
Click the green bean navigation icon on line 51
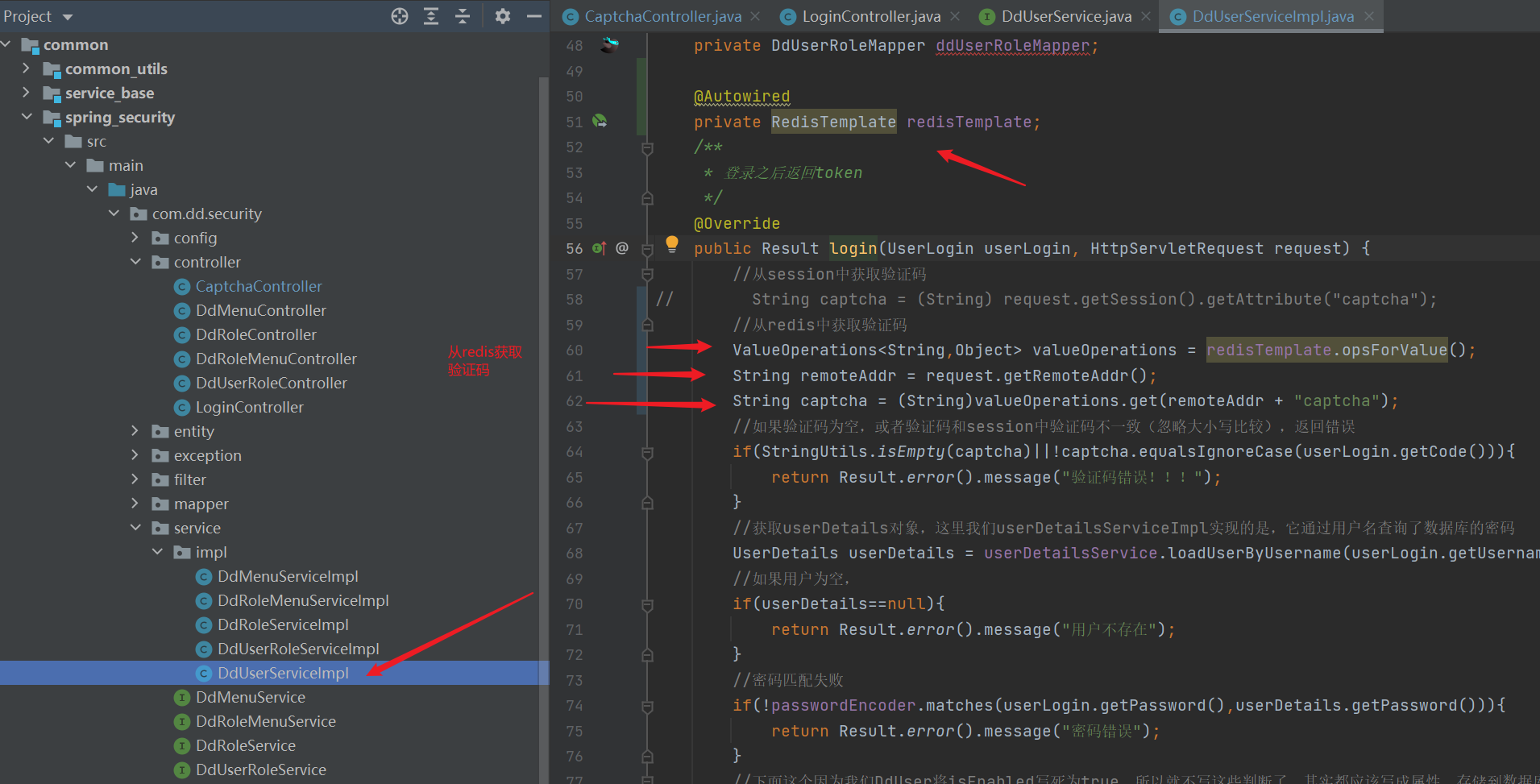coord(600,118)
